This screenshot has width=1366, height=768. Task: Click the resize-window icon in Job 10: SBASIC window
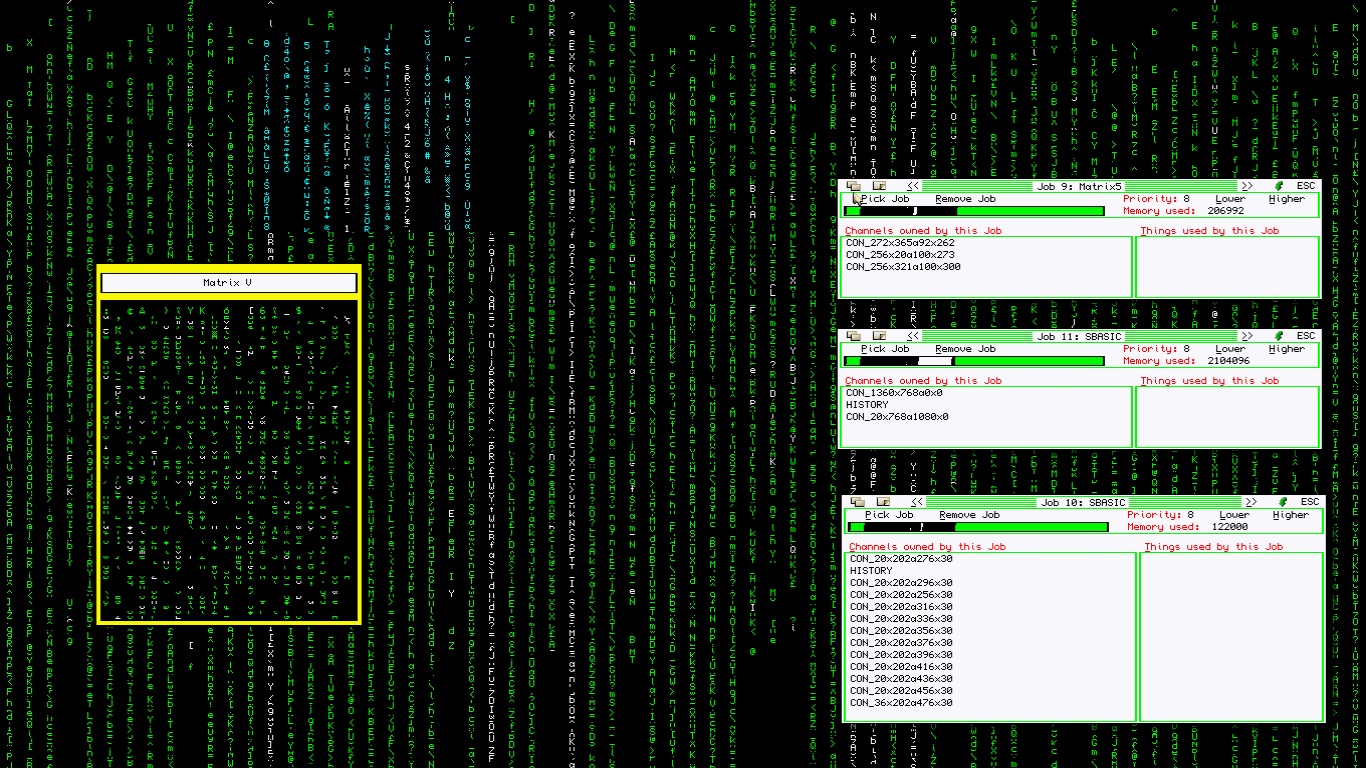pos(882,502)
